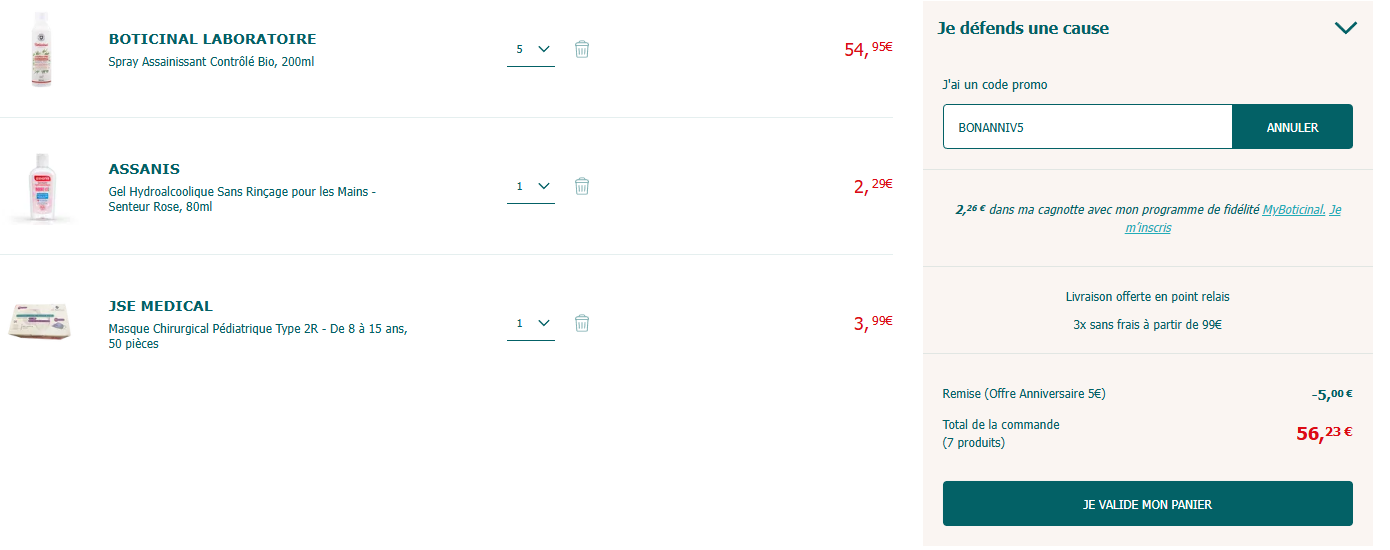This screenshot has height=550, width=1390.
Task: View JSE Medical mask box image
Action: [39, 322]
